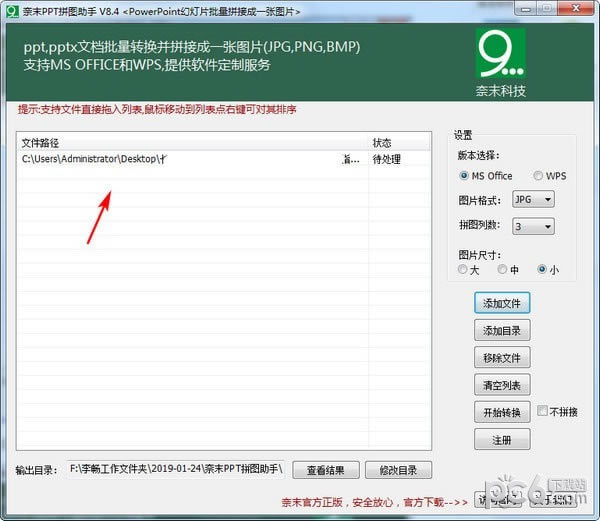Image resolution: width=600 pixels, height=521 pixels.
Task: Open the 拼图列数 dropdown
Action: click(x=532, y=227)
